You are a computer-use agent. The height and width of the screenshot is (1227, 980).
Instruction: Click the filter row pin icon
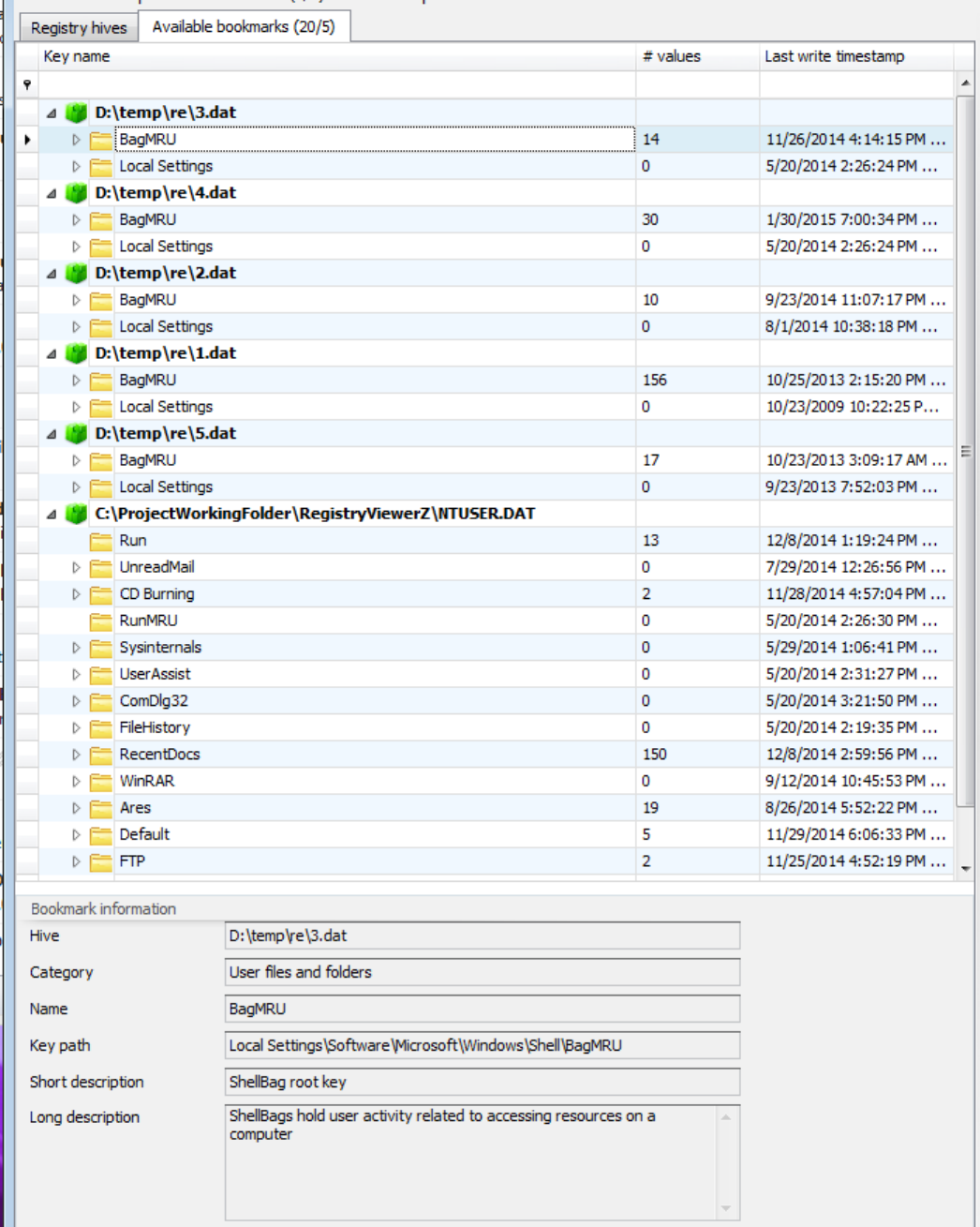pos(27,84)
